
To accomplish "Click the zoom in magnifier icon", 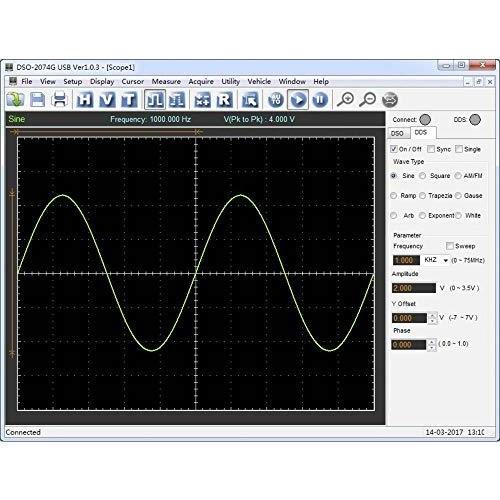I will [x=345, y=99].
